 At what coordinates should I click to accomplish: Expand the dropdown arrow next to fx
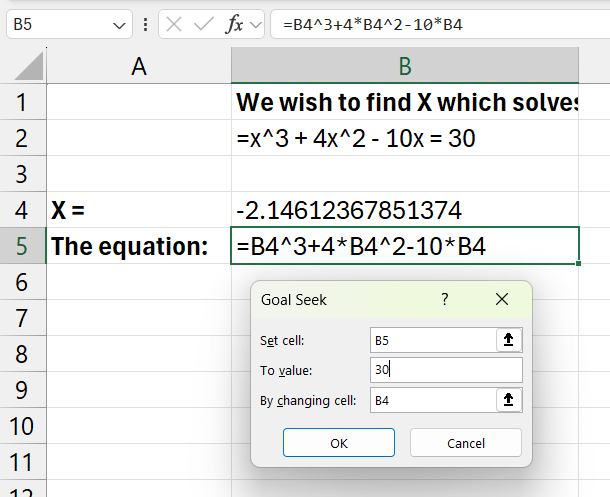tap(256, 25)
